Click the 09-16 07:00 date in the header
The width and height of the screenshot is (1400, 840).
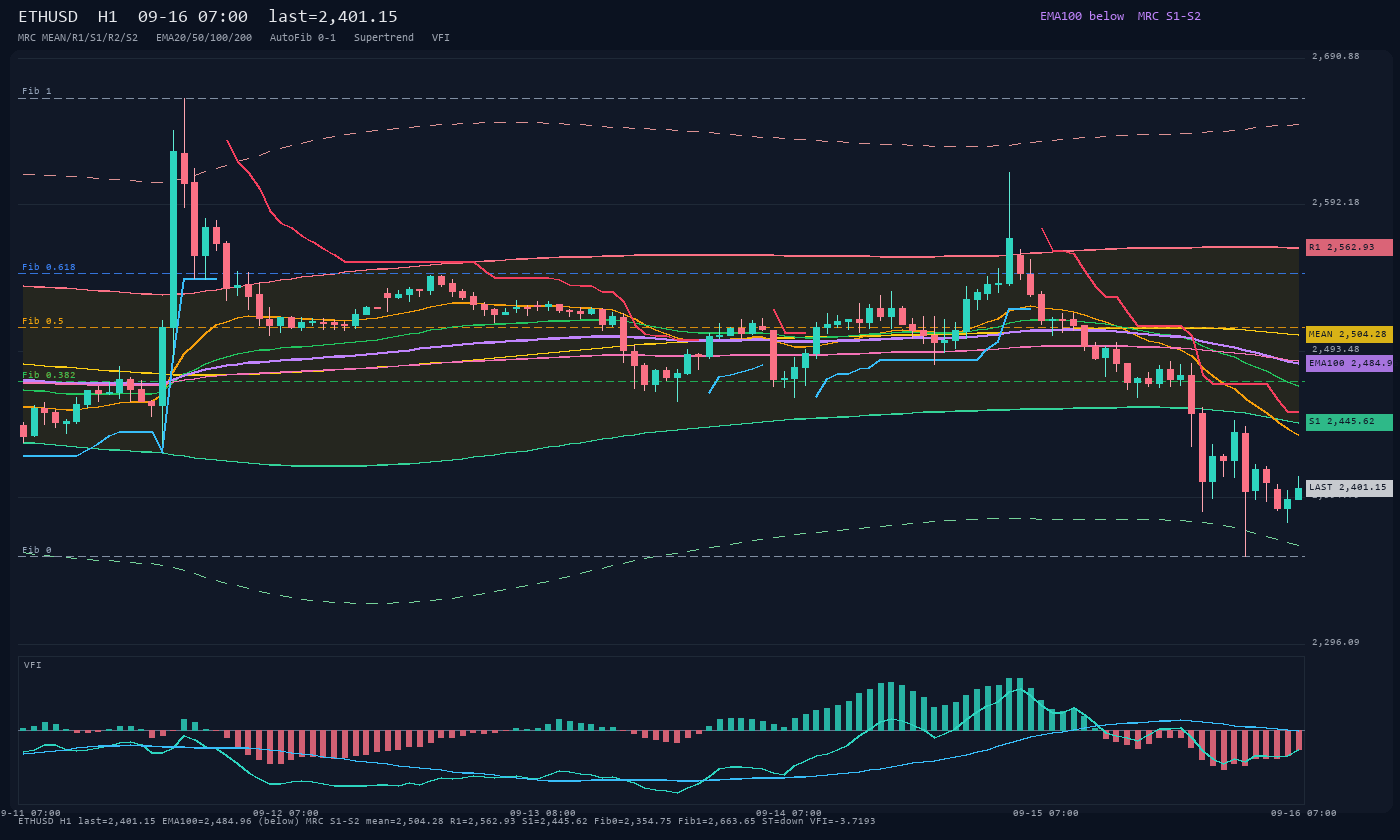193,17
